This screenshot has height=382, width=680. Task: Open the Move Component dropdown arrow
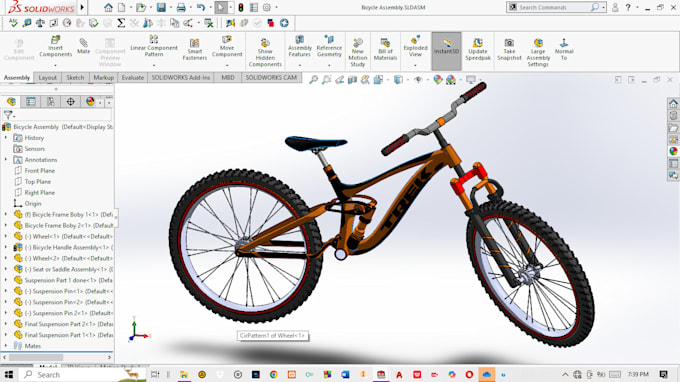[x=227, y=65]
